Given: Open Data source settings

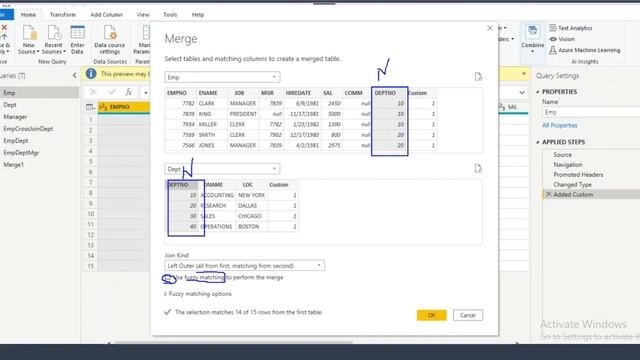Looking at the screenshot, I should [110, 40].
